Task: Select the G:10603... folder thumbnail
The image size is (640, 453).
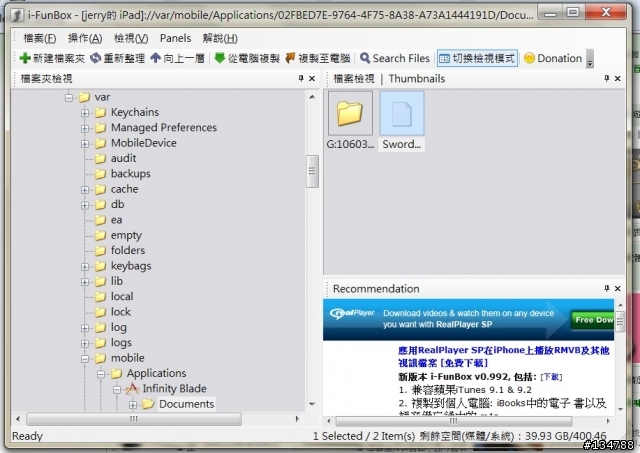Action: point(350,121)
